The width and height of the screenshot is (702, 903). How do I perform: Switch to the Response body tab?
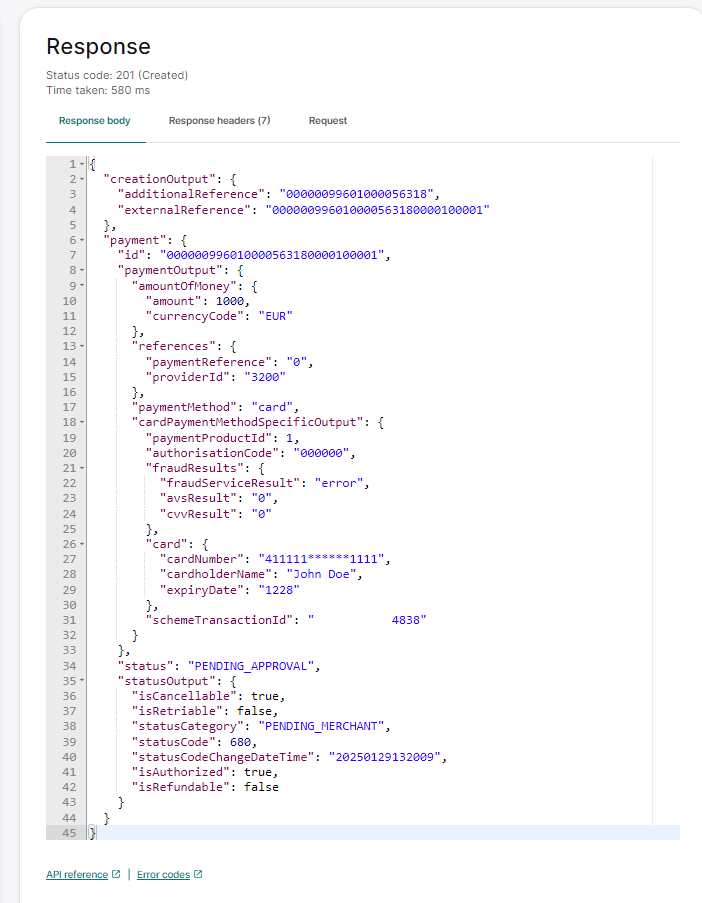coord(94,121)
